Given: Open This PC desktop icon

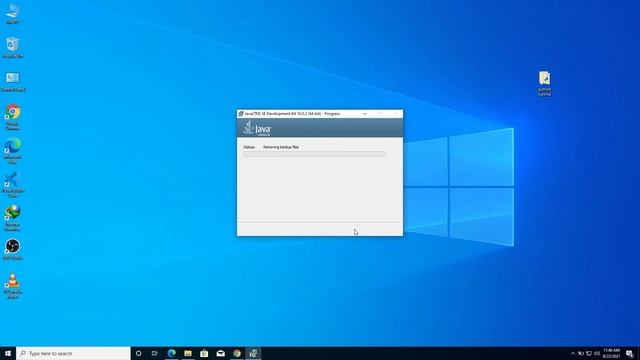Looking at the screenshot, I should 13,13.
